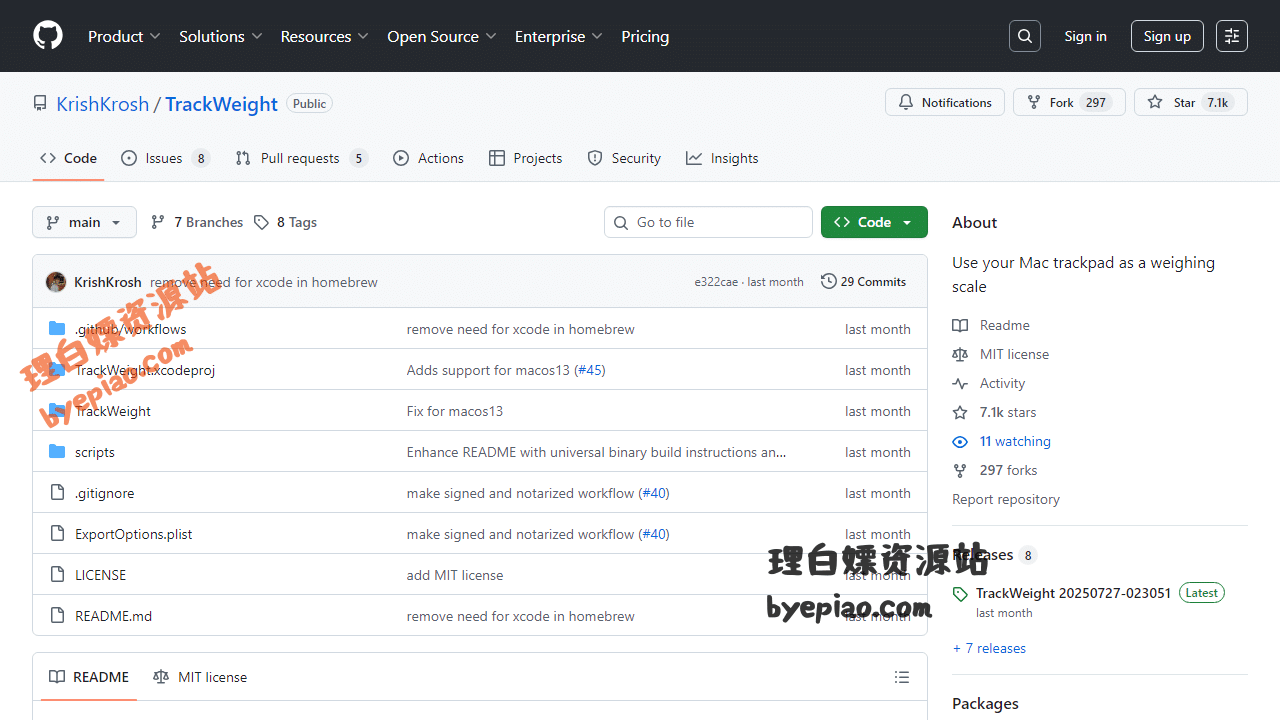Image resolution: width=1280 pixels, height=720 pixels.
Task: Open the ExportOptions.plist file
Action: click(x=134, y=534)
